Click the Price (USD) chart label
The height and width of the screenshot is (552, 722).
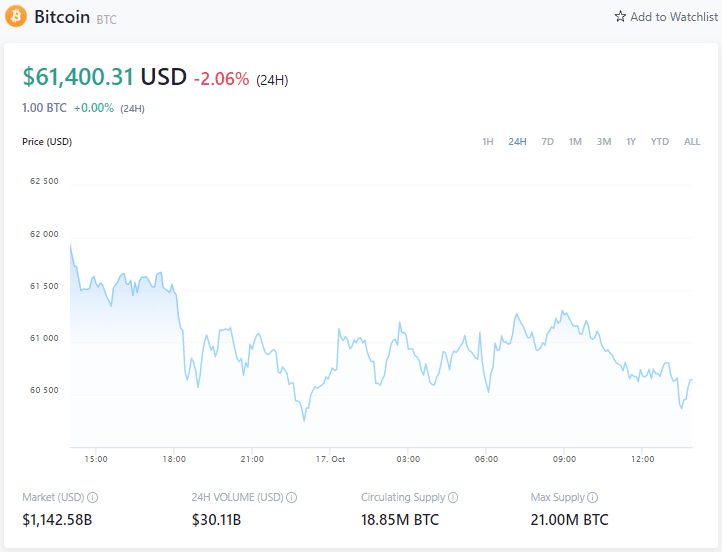coord(47,142)
